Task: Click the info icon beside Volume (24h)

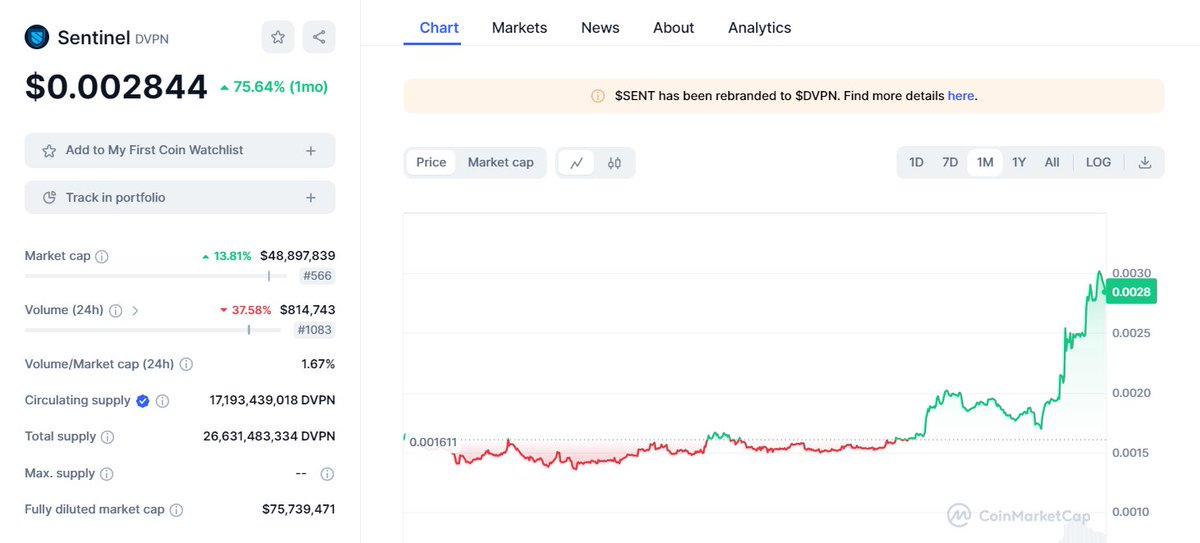Action: (x=115, y=310)
